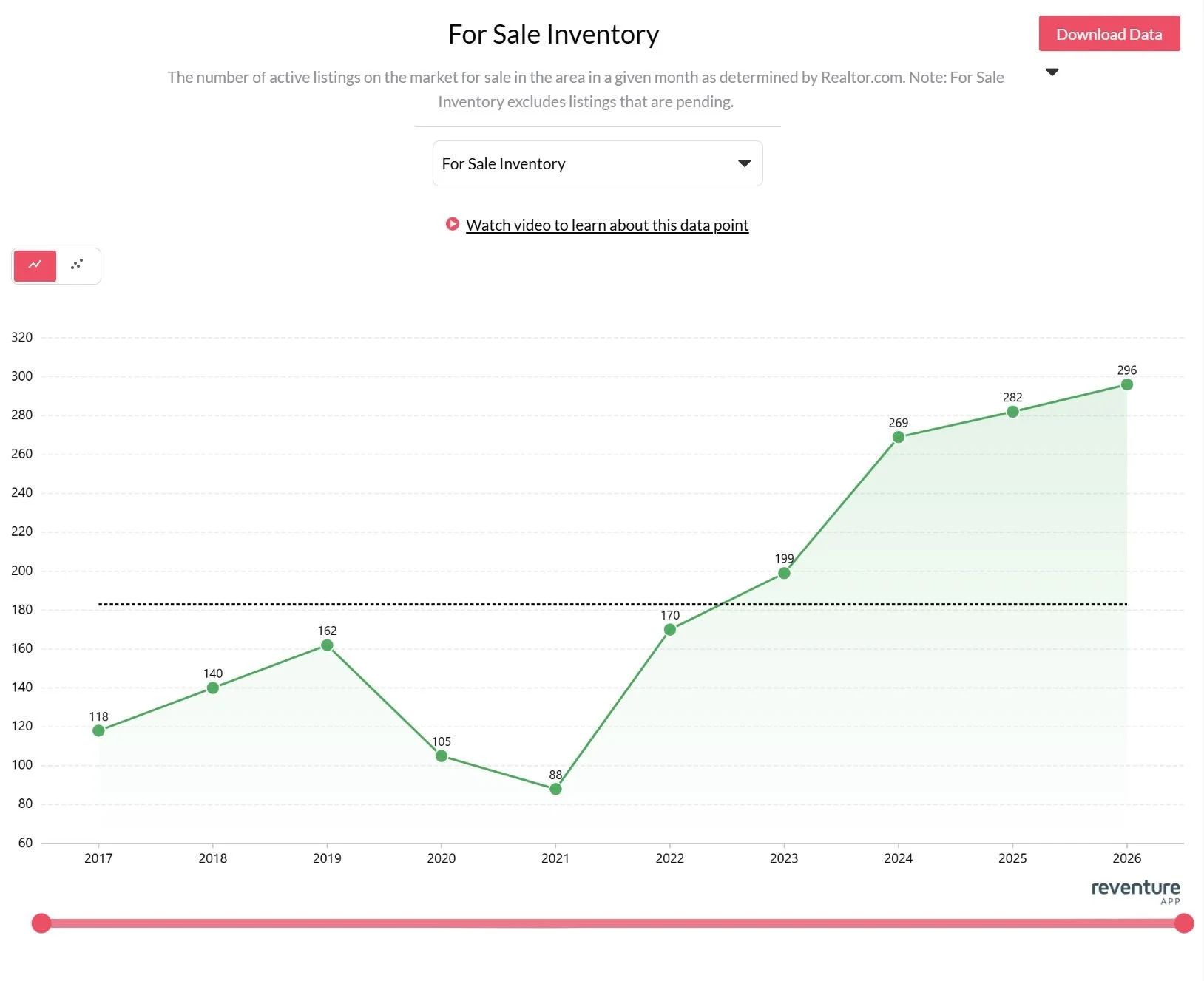Click the 2023 data point marked 199
The image size is (1204, 981).
point(784,573)
